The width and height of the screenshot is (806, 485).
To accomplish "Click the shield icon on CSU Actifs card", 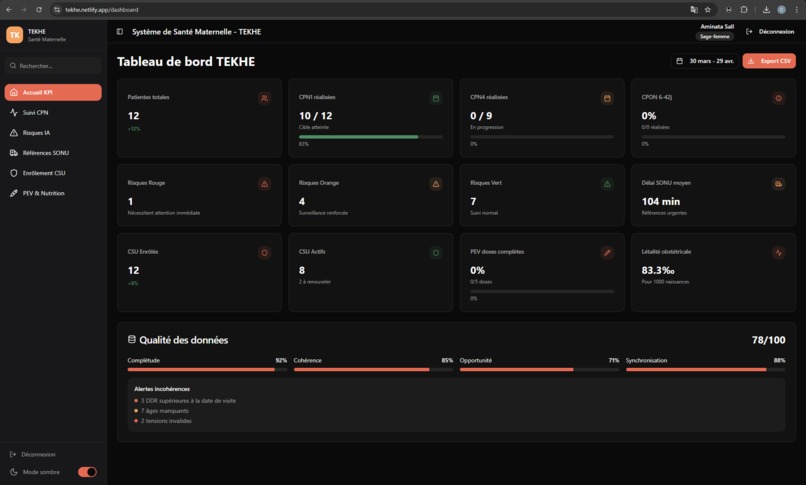I will pos(436,253).
